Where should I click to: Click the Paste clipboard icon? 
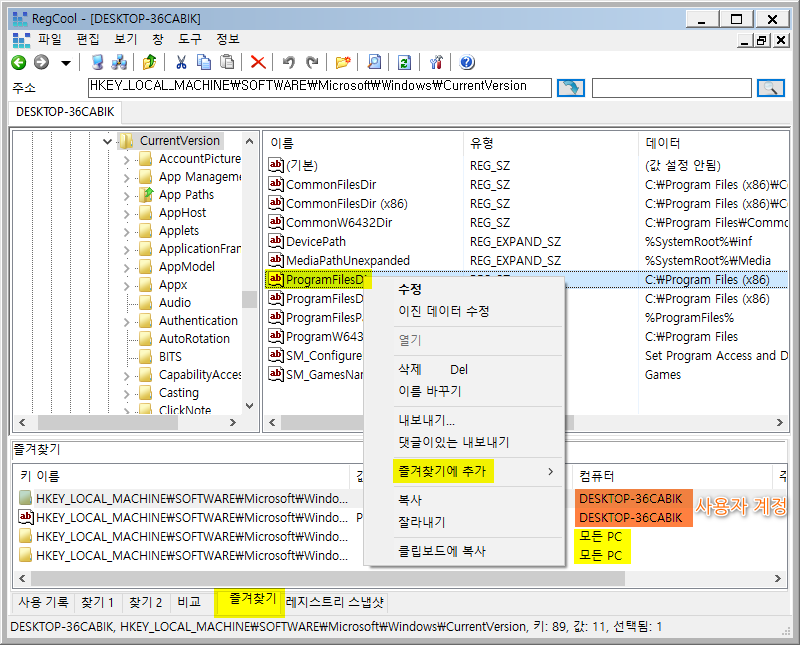point(227,62)
